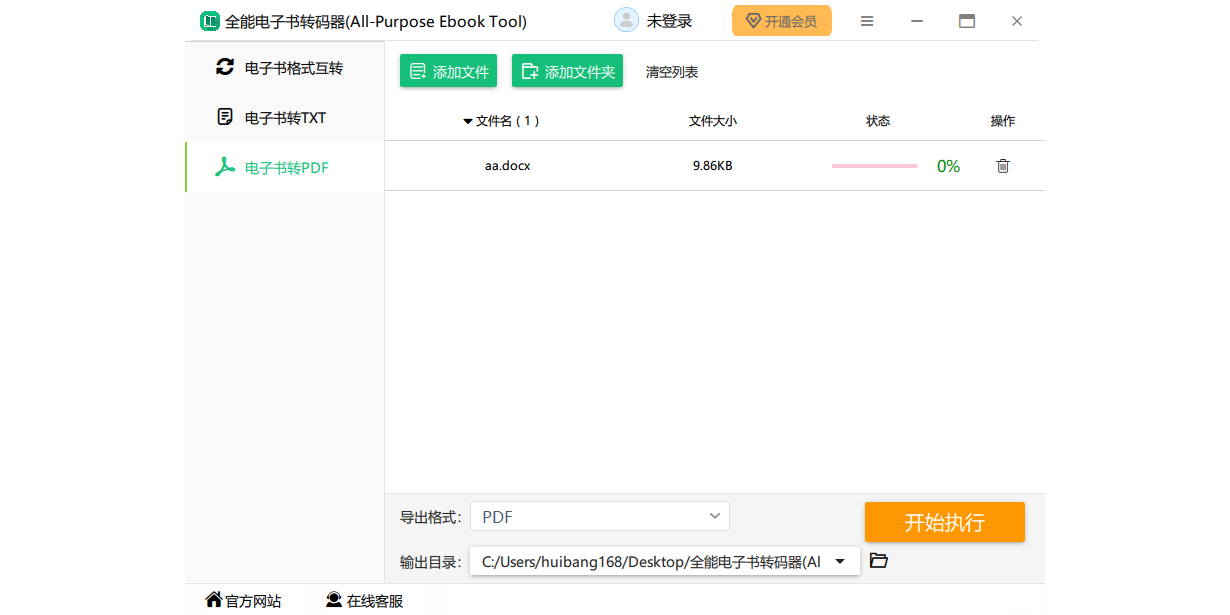
Task: Click the 电子书转TXT sidebar icon
Action: point(224,116)
